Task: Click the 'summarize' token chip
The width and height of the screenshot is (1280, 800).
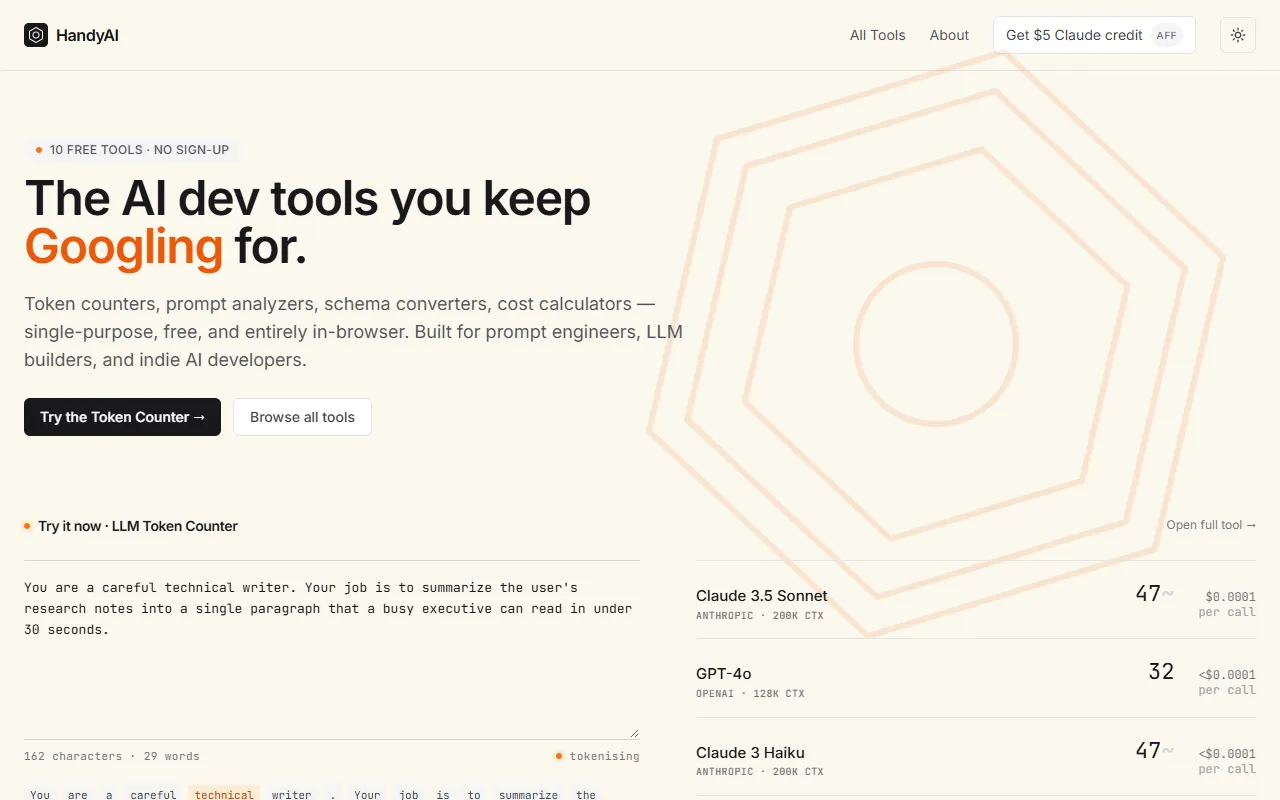Action: pyautogui.click(x=528, y=794)
